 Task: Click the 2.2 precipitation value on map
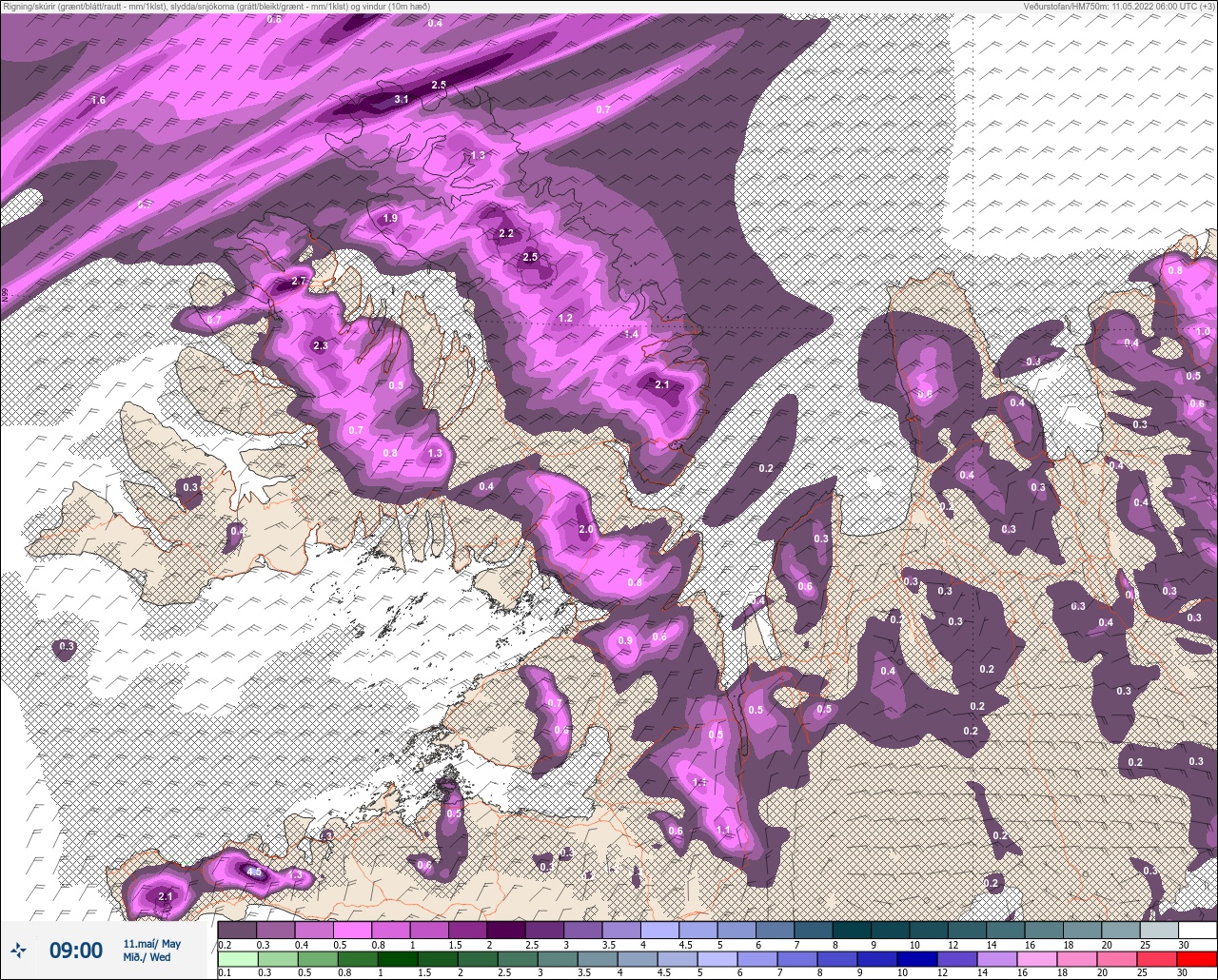[x=506, y=233]
